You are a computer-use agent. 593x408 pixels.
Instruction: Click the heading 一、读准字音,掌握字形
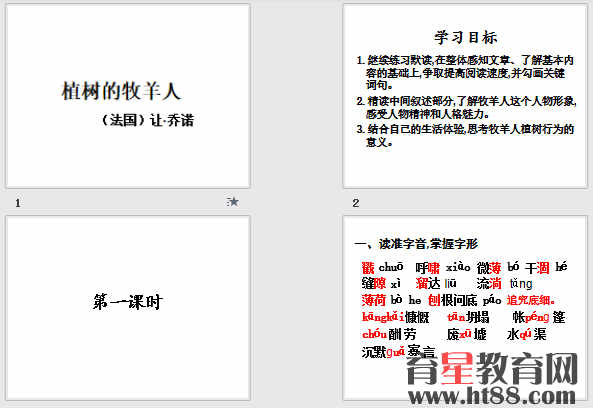pos(416,244)
